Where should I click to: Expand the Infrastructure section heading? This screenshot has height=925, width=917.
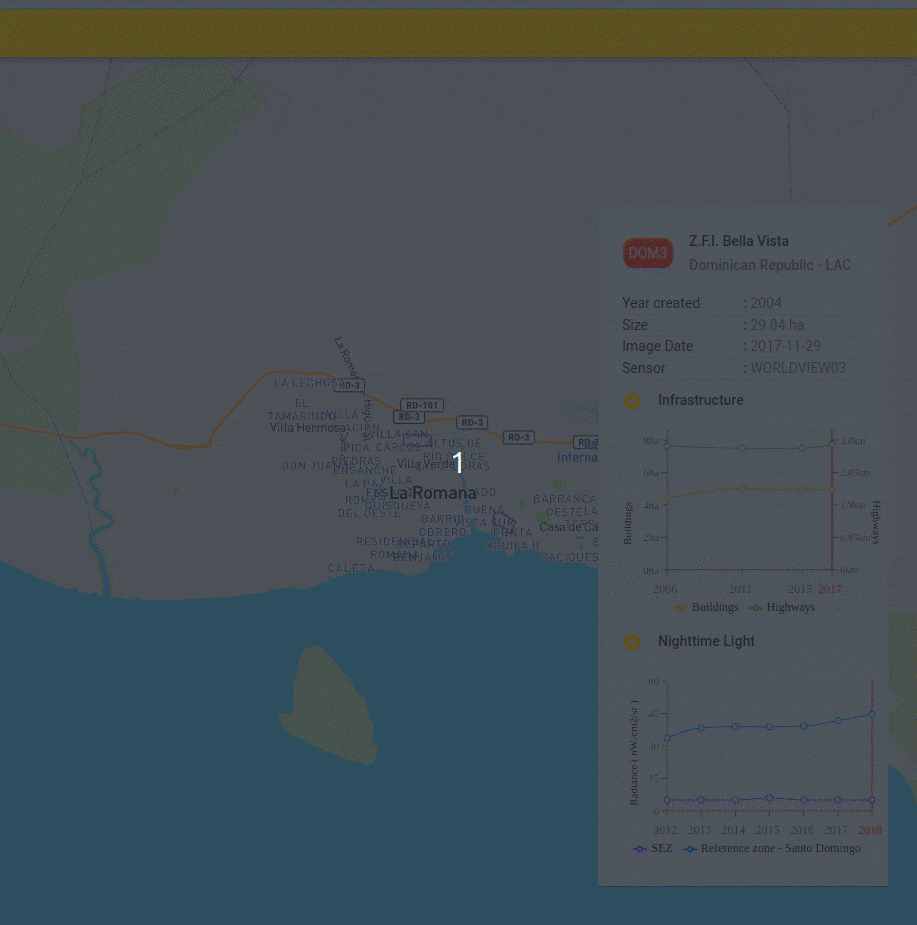[x=700, y=400]
